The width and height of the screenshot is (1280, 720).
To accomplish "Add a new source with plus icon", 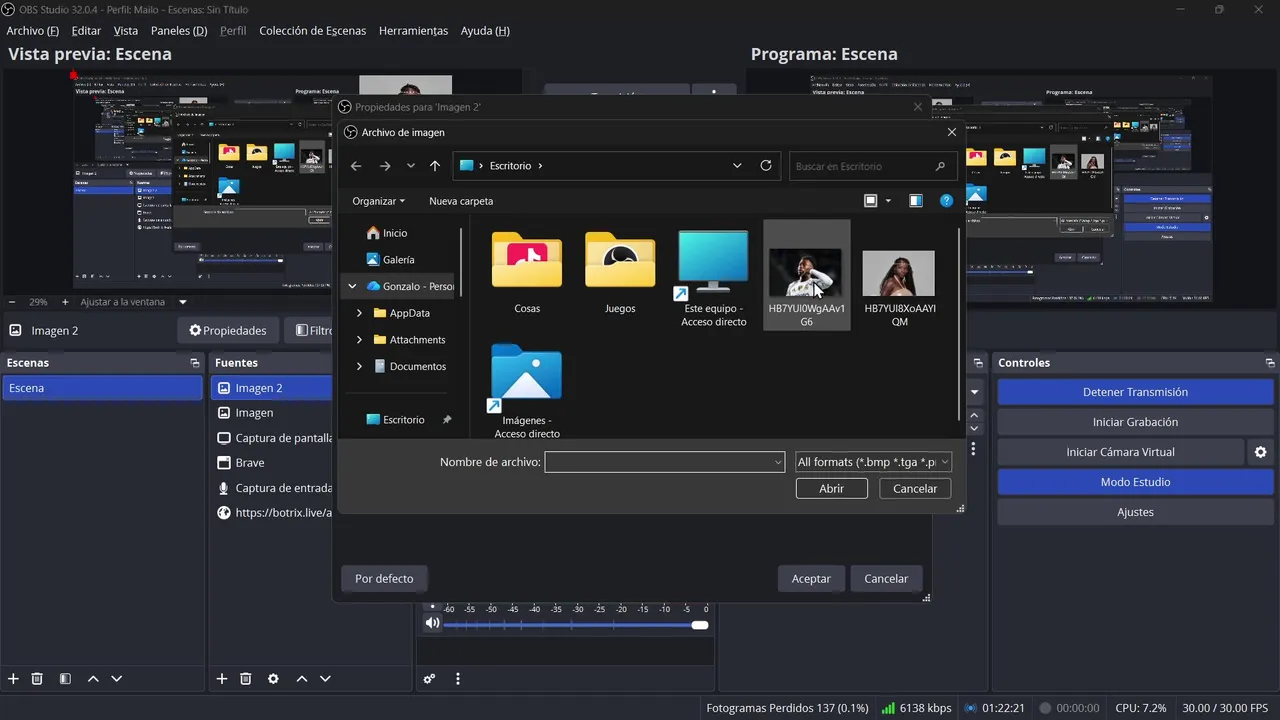I will click(222, 679).
